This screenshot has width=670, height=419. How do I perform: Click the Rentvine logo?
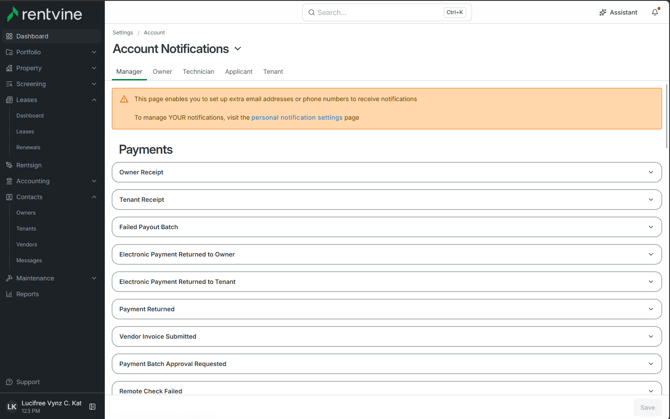pos(44,14)
